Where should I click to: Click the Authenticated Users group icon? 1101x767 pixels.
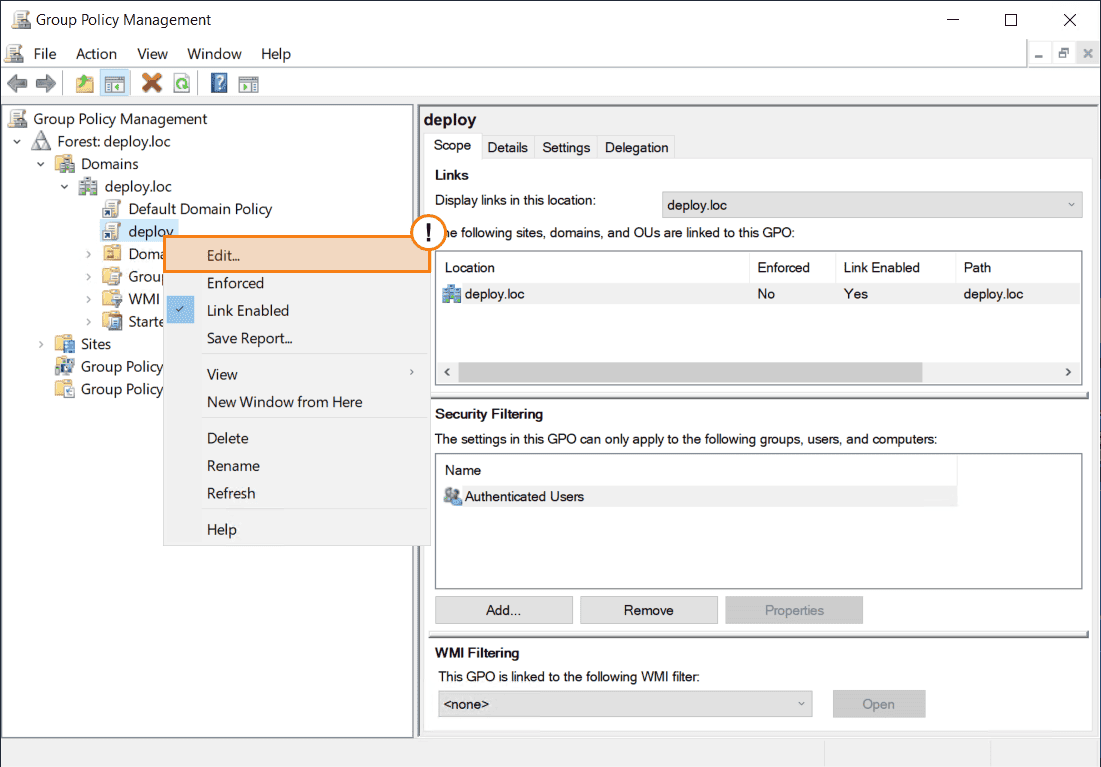(453, 496)
